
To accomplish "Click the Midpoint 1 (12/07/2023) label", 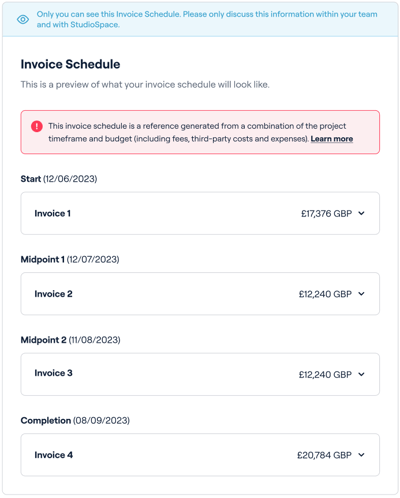I will tap(70, 259).
